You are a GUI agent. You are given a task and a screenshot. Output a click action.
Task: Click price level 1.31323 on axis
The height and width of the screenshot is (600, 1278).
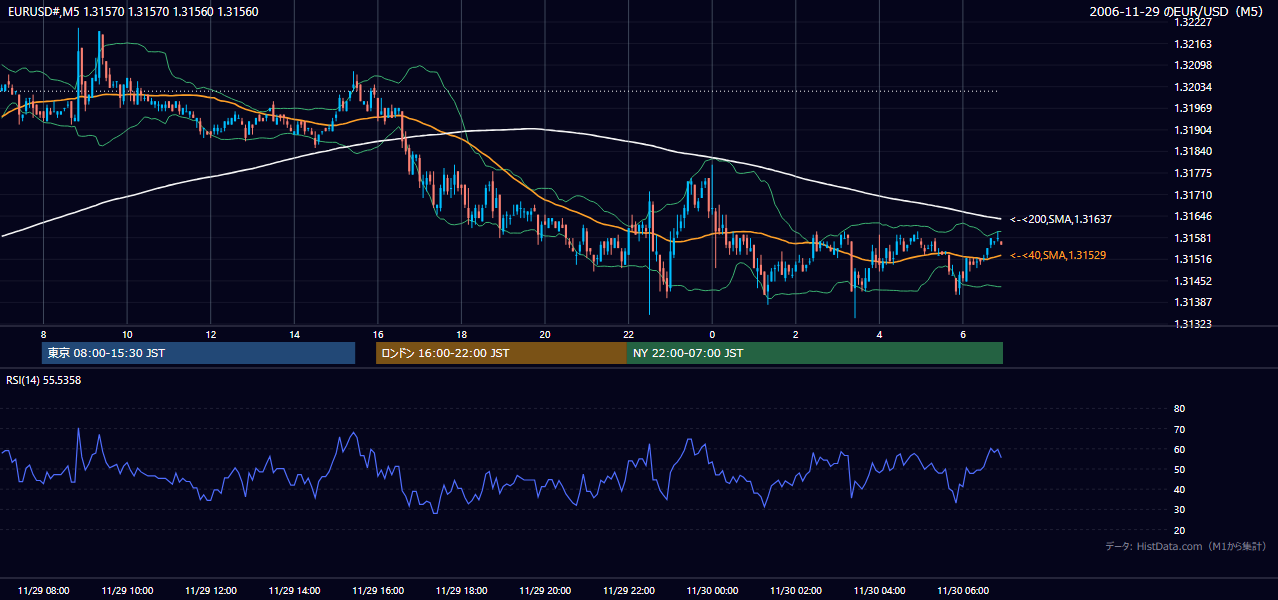[1192, 324]
